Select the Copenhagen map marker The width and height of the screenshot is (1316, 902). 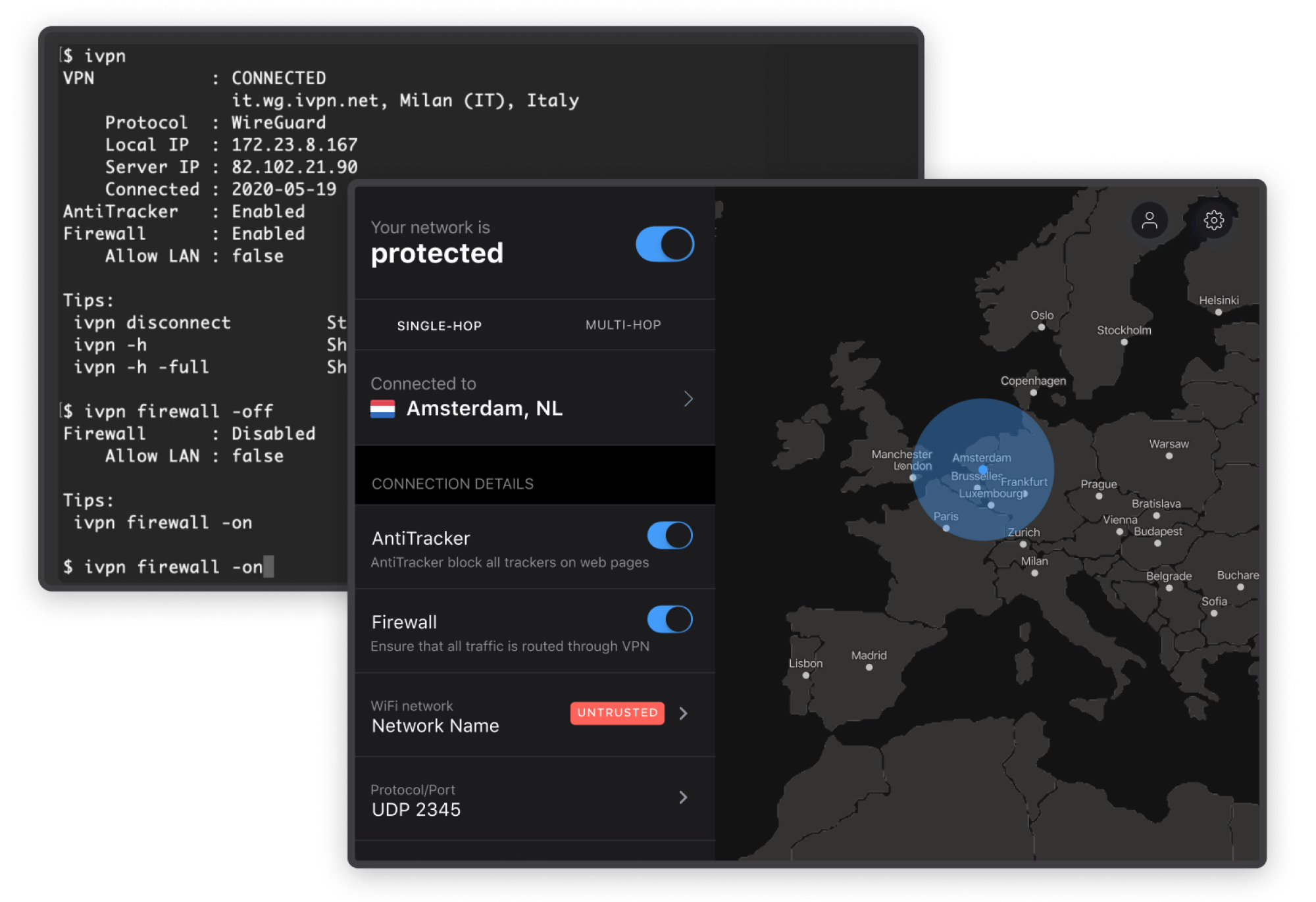pos(1033,393)
